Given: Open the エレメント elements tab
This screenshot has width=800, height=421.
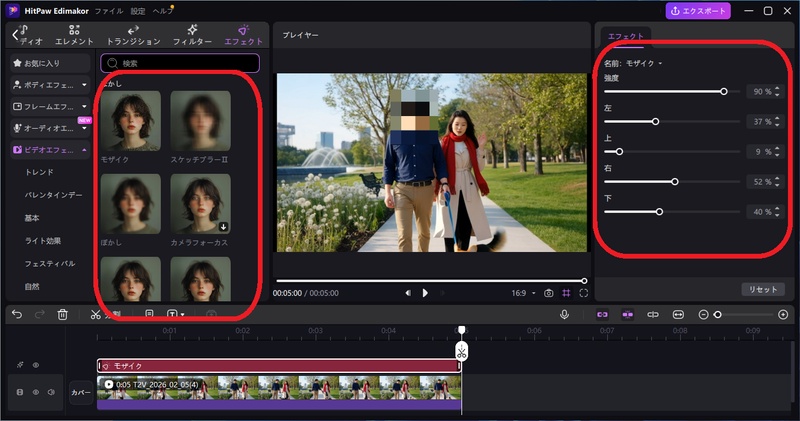Looking at the screenshot, I should pos(74,35).
